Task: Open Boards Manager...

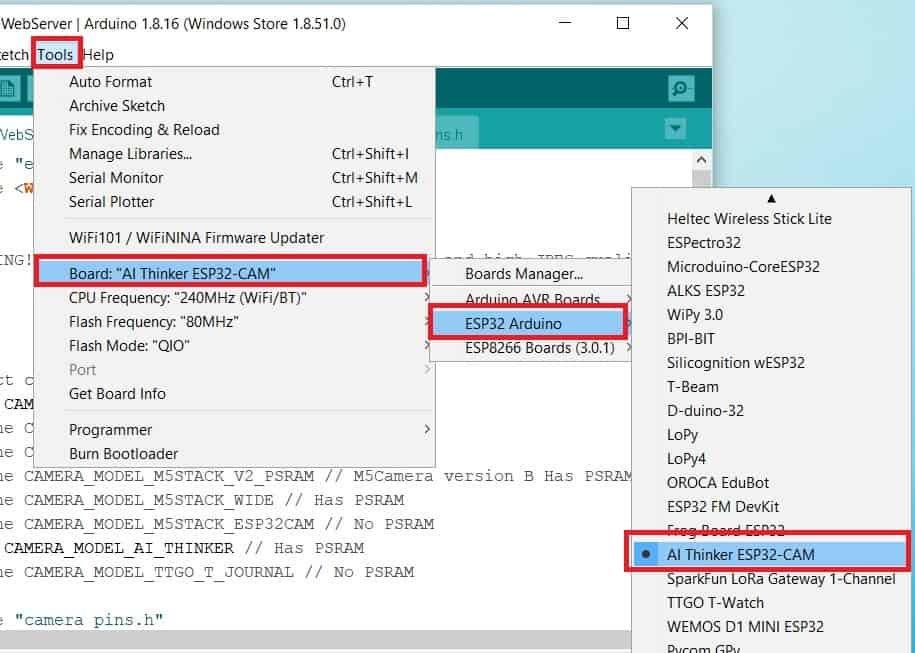Action: point(530,273)
